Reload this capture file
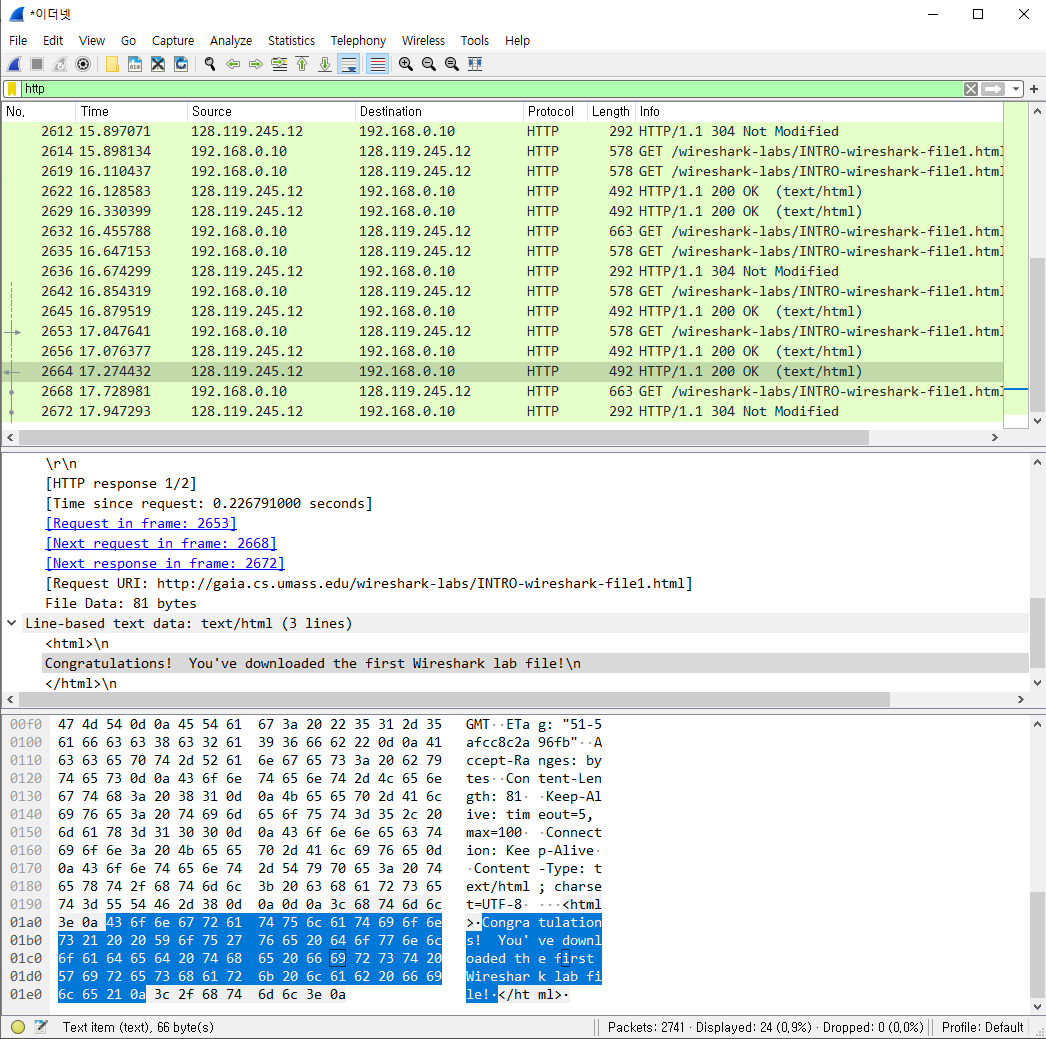The width and height of the screenshot is (1046, 1039). coord(181,64)
